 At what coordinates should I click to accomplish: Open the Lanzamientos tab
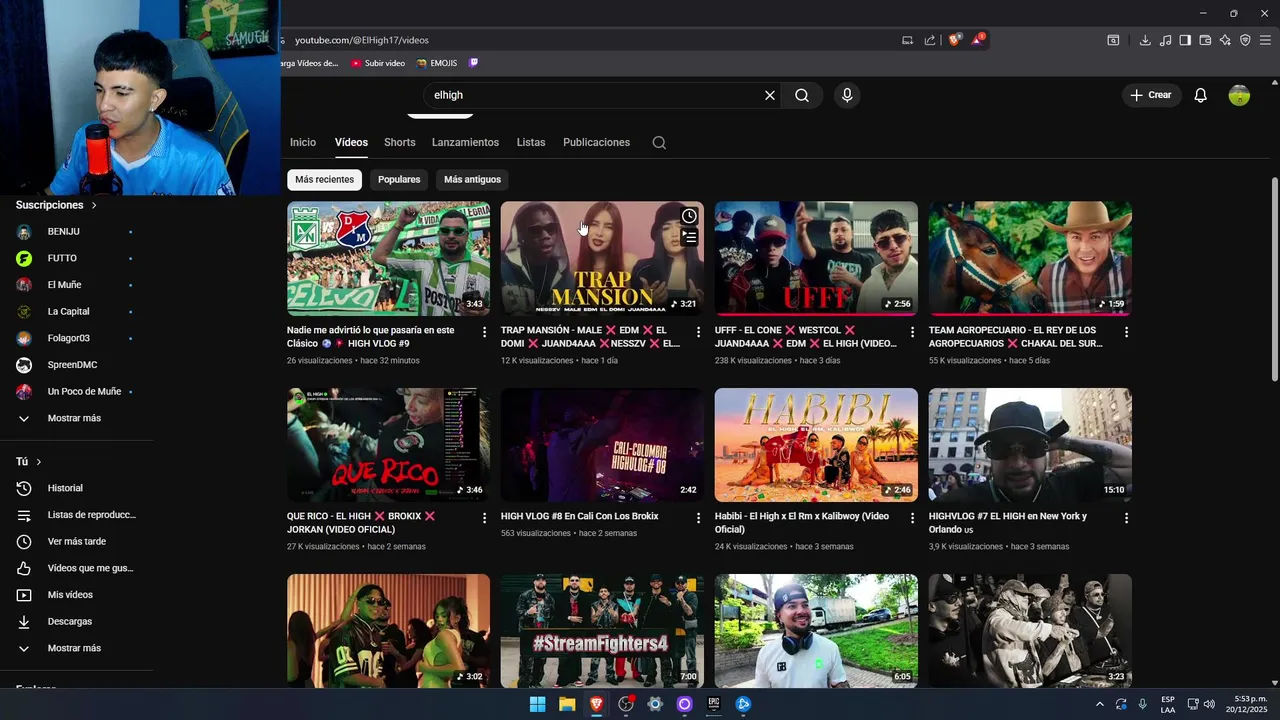click(465, 142)
